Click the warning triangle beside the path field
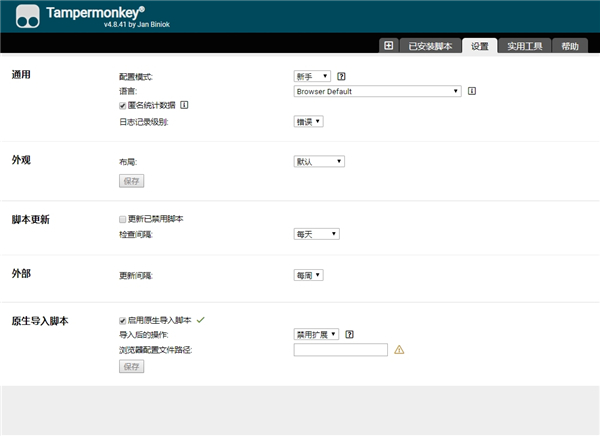The width and height of the screenshot is (600, 436). pyautogui.click(x=399, y=350)
